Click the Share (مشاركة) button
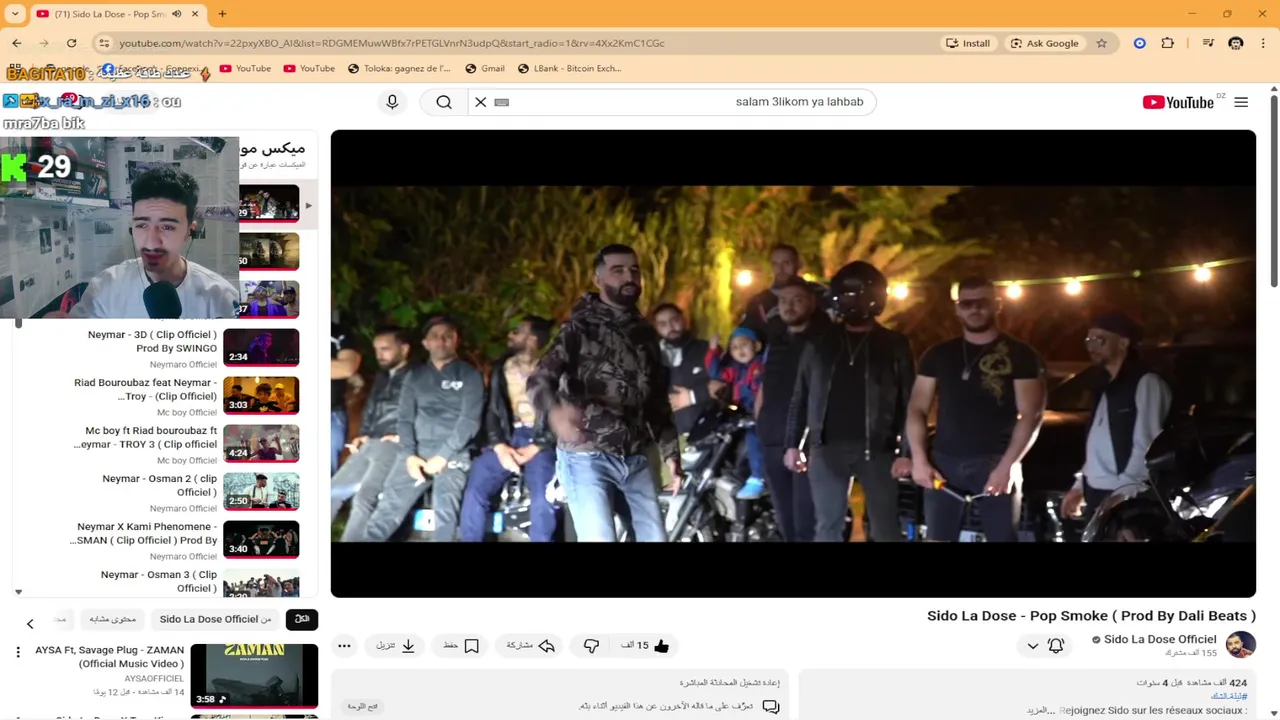The width and height of the screenshot is (1280, 720). (x=531, y=646)
